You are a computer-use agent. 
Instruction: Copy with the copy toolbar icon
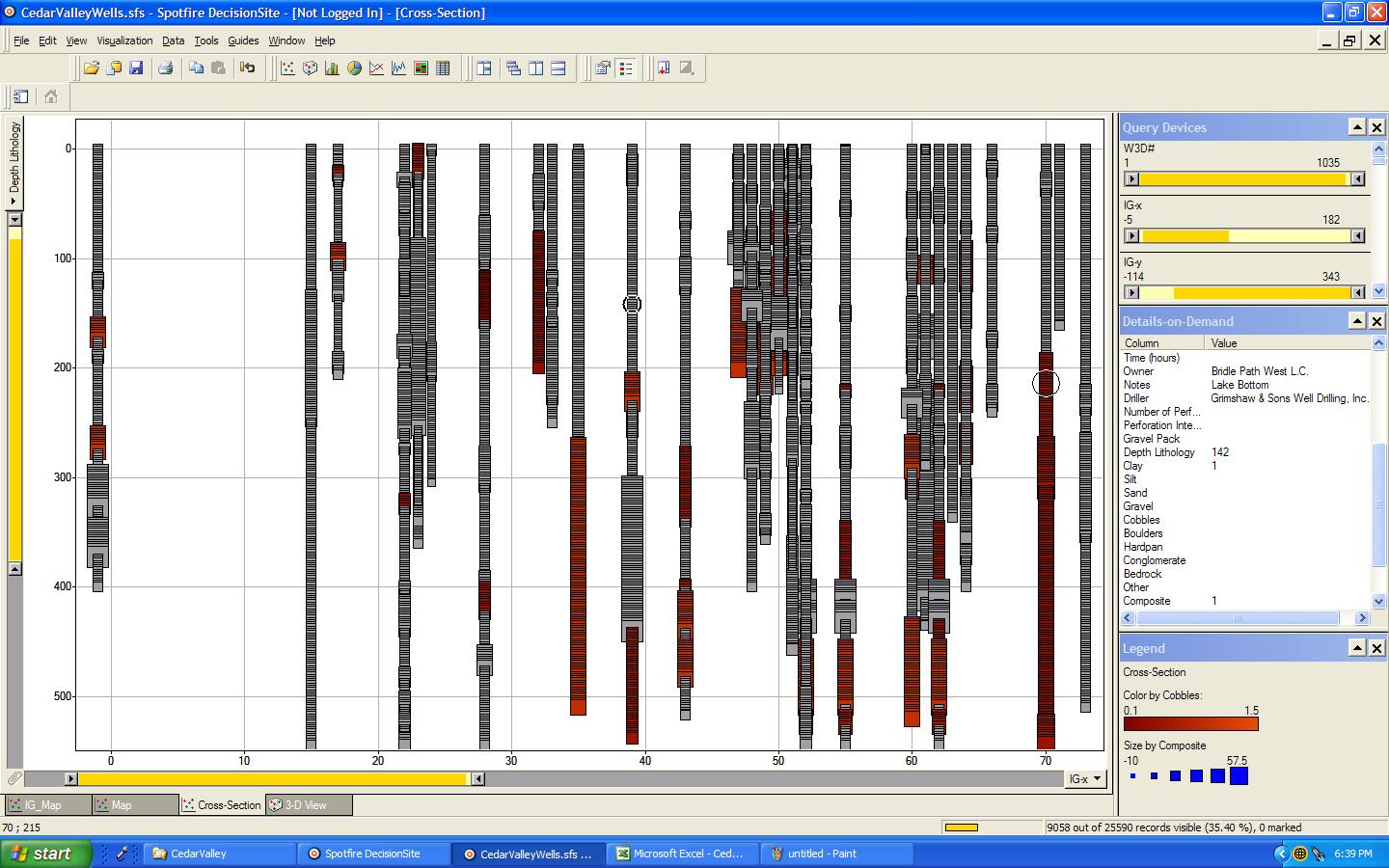196,68
